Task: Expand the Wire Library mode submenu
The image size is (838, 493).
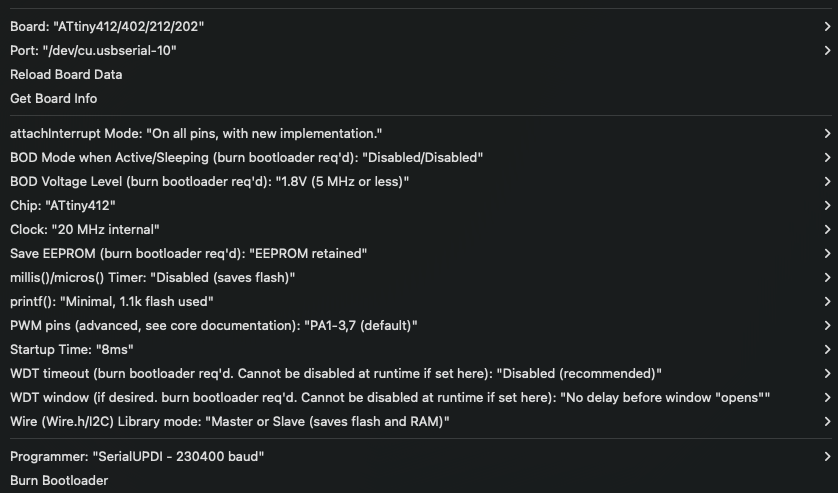Action: point(229,421)
